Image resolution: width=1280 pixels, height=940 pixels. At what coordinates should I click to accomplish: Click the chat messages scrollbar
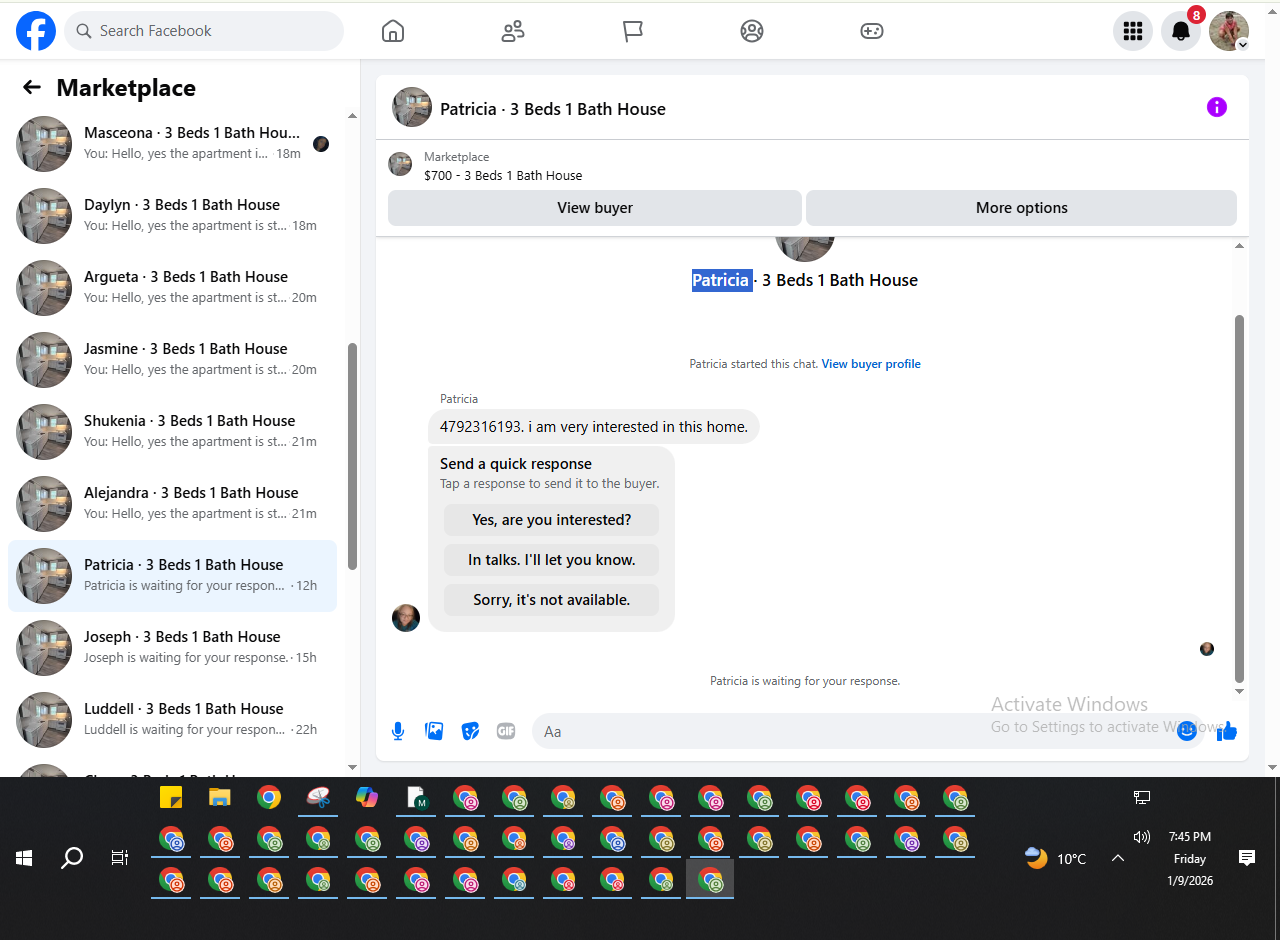tap(1240, 498)
